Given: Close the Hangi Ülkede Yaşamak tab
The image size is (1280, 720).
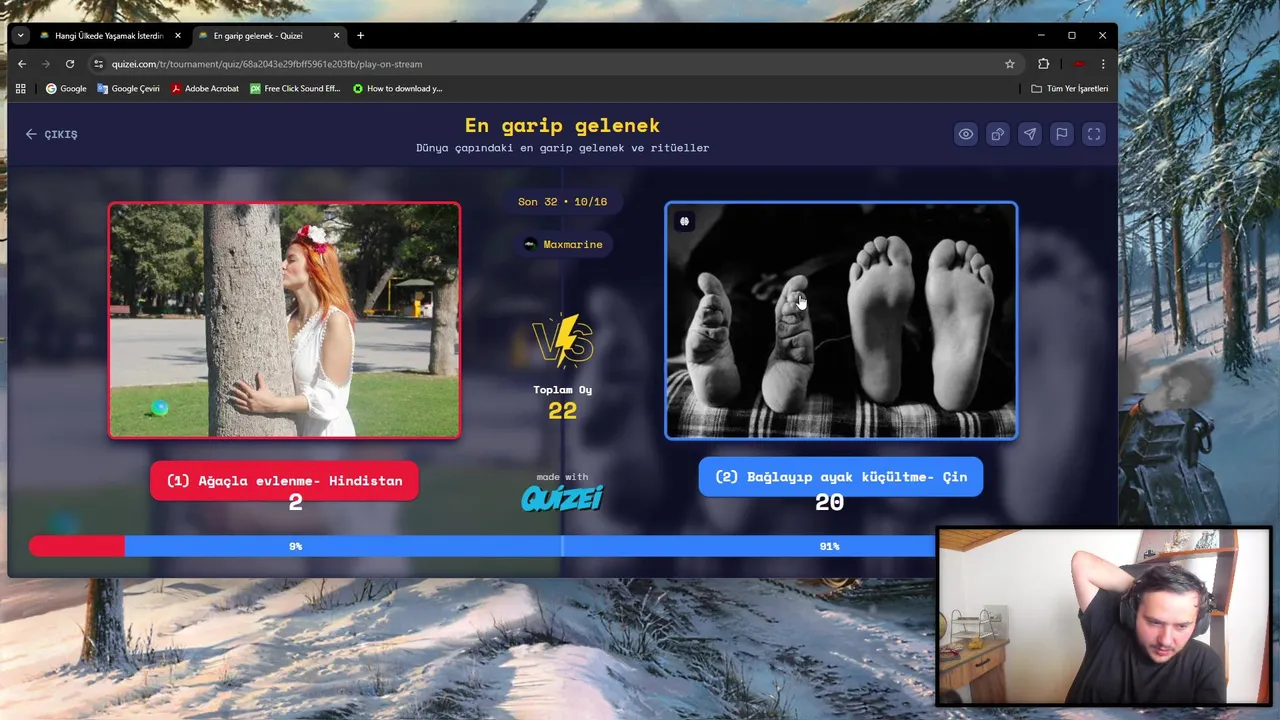Looking at the screenshot, I should [x=178, y=36].
